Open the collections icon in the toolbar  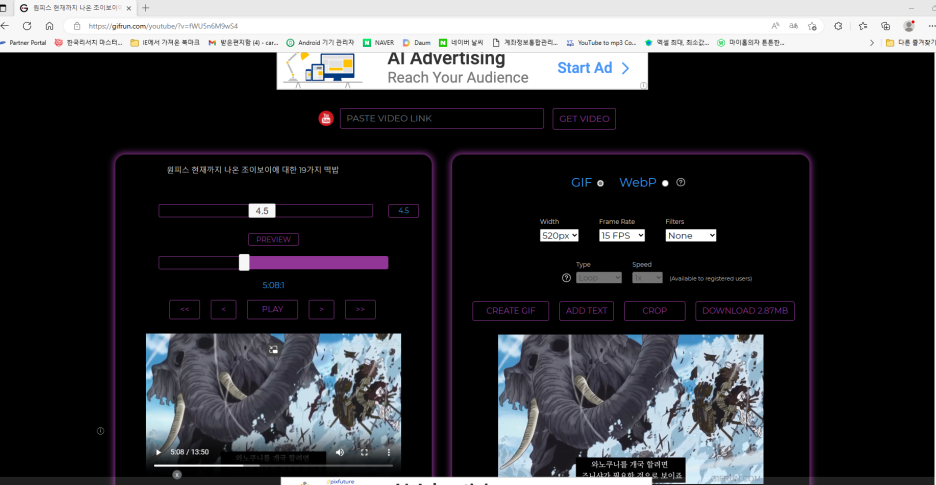[886, 26]
